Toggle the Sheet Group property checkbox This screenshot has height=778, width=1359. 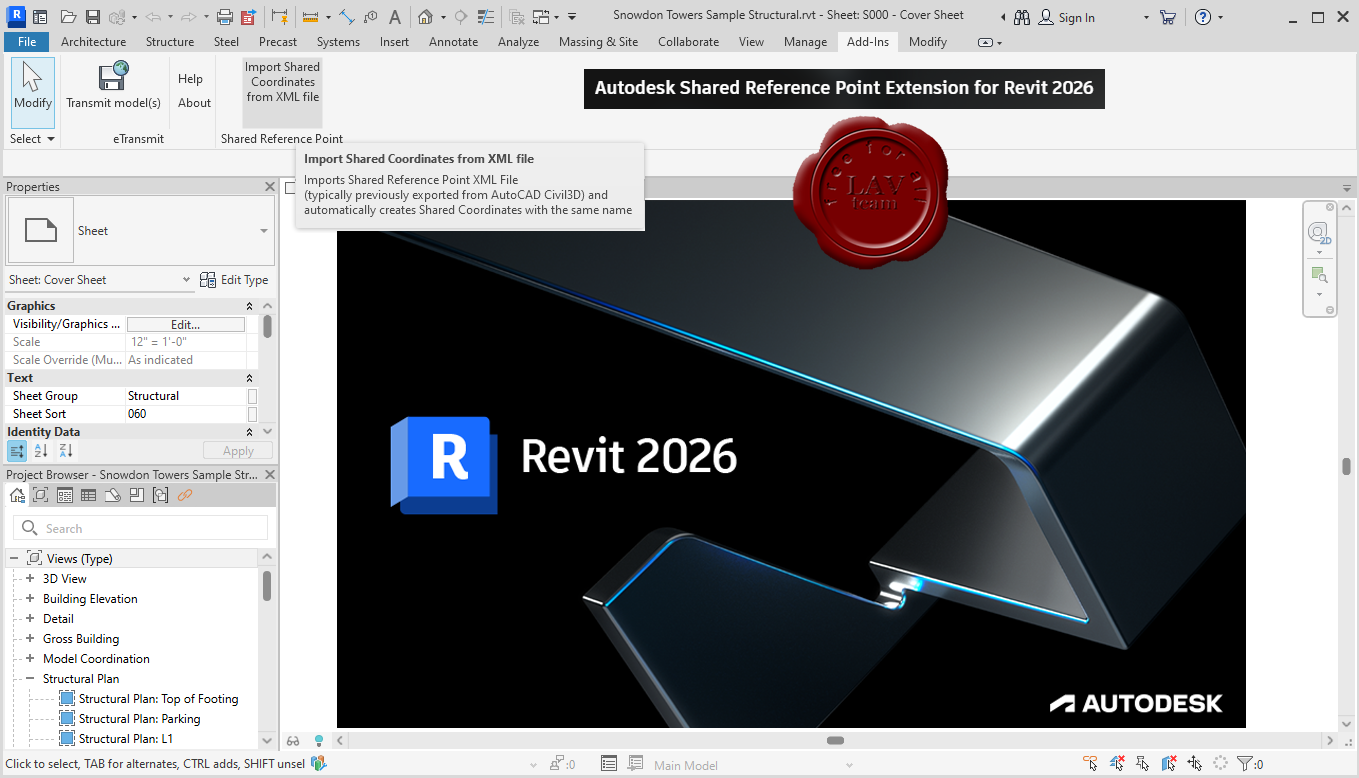pyautogui.click(x=252, y=396)
